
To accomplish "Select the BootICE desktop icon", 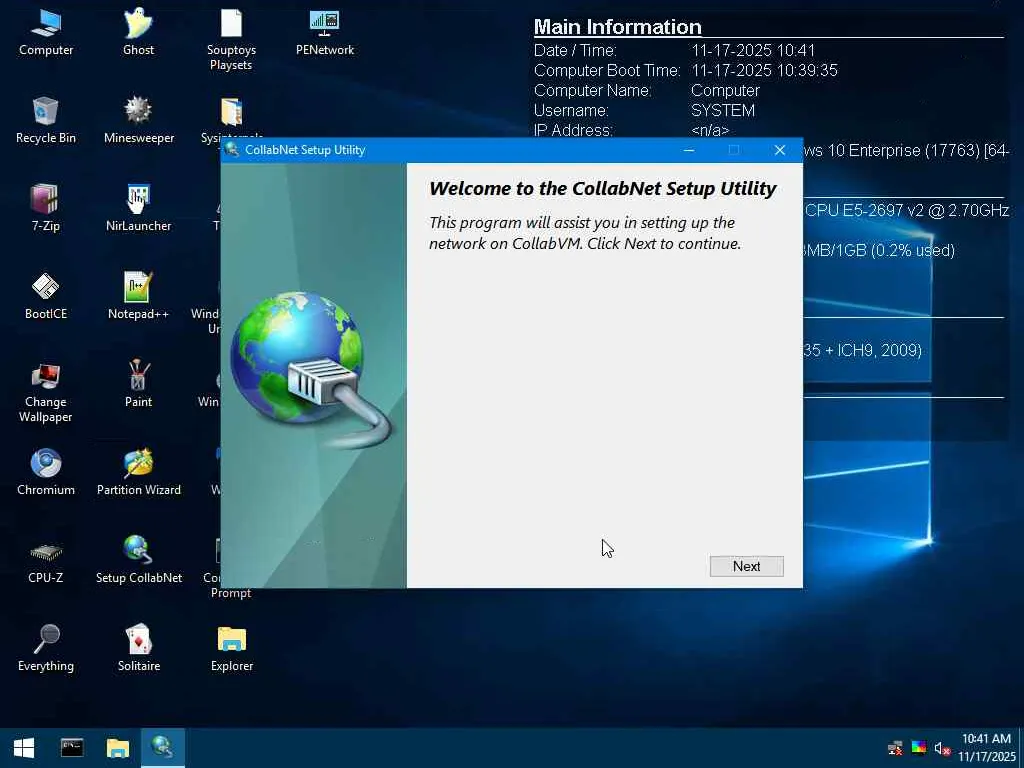I will (x=46, y=296).
